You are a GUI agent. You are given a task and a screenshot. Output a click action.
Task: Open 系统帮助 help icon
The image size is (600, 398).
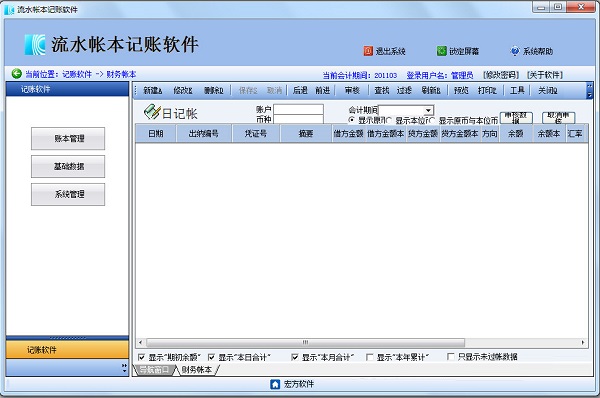[515, 51]
